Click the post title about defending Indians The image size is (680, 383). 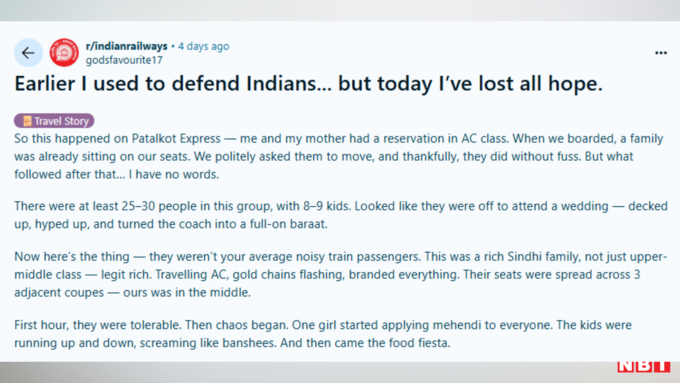coord(308,83)
